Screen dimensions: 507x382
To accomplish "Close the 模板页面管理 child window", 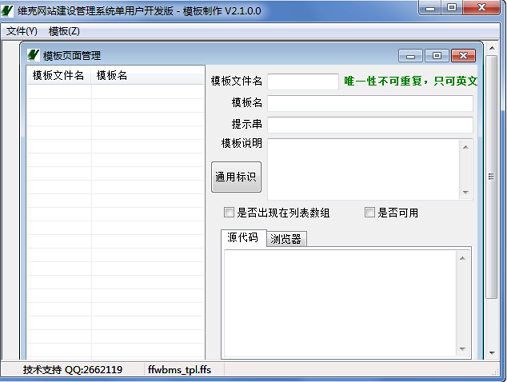I will pos(463,56).
